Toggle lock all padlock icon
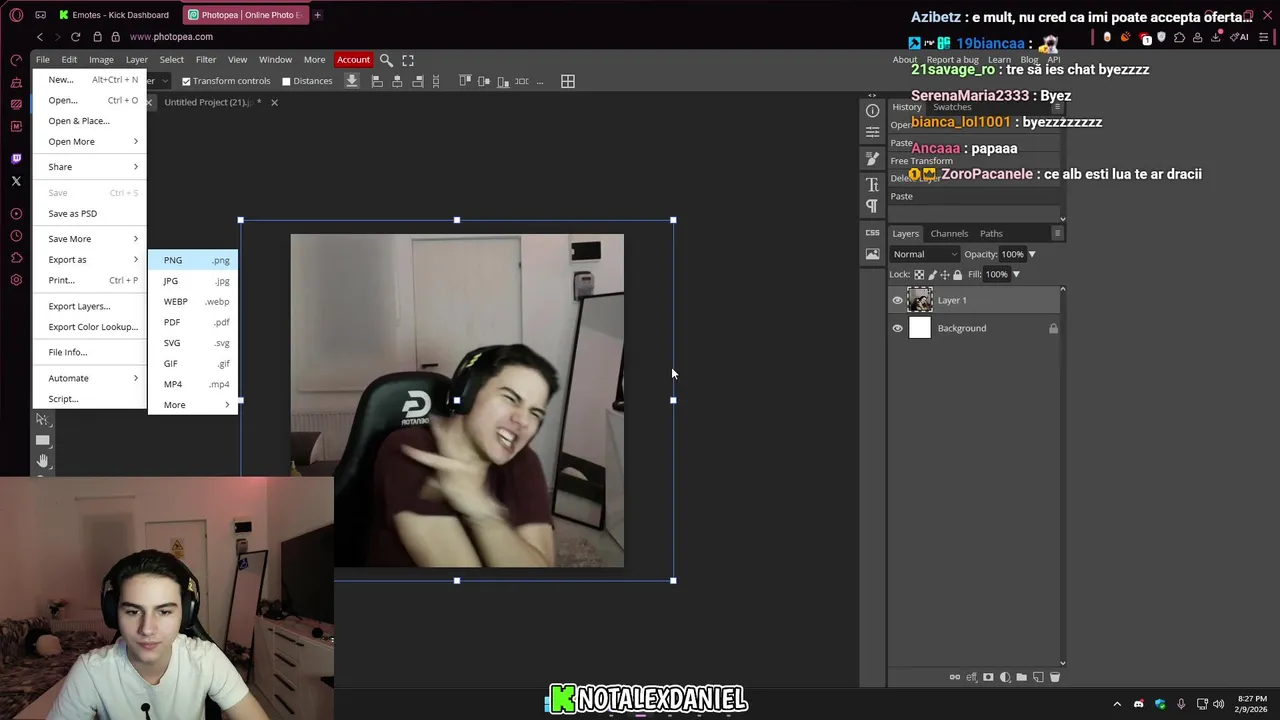This screenshot has width=1280, height=720. click(x=957, y=274)
